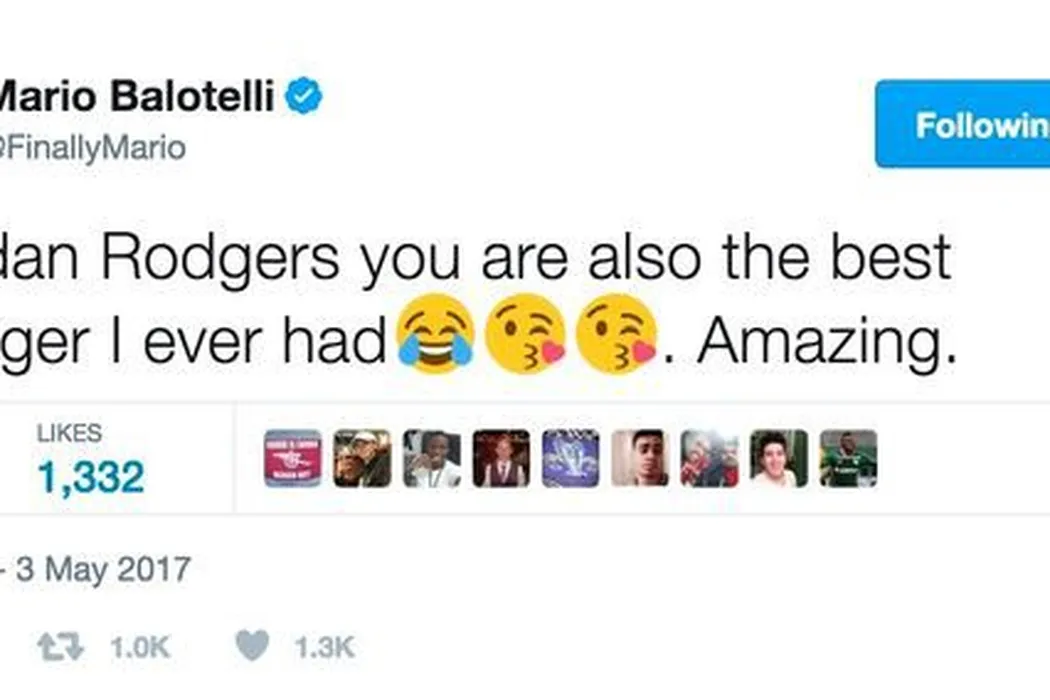Open the 1,332 likes count
The image size is (1050, 700).
coord(90,475)
